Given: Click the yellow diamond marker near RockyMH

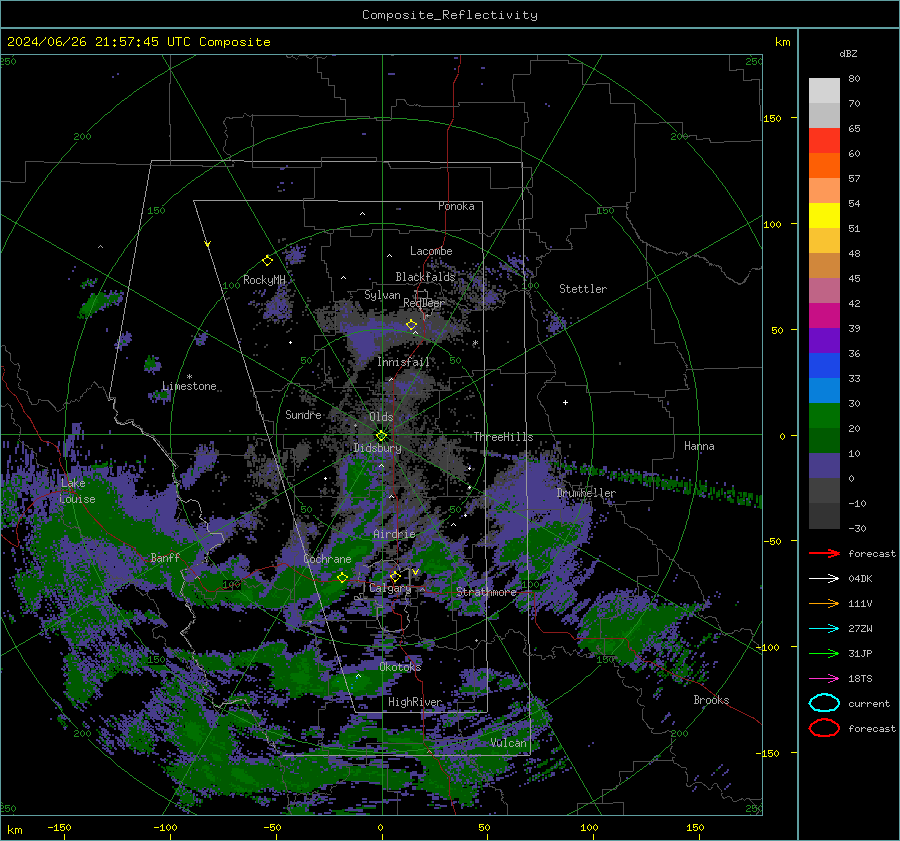Looking at the screenshot, I should tap(267, 261).
